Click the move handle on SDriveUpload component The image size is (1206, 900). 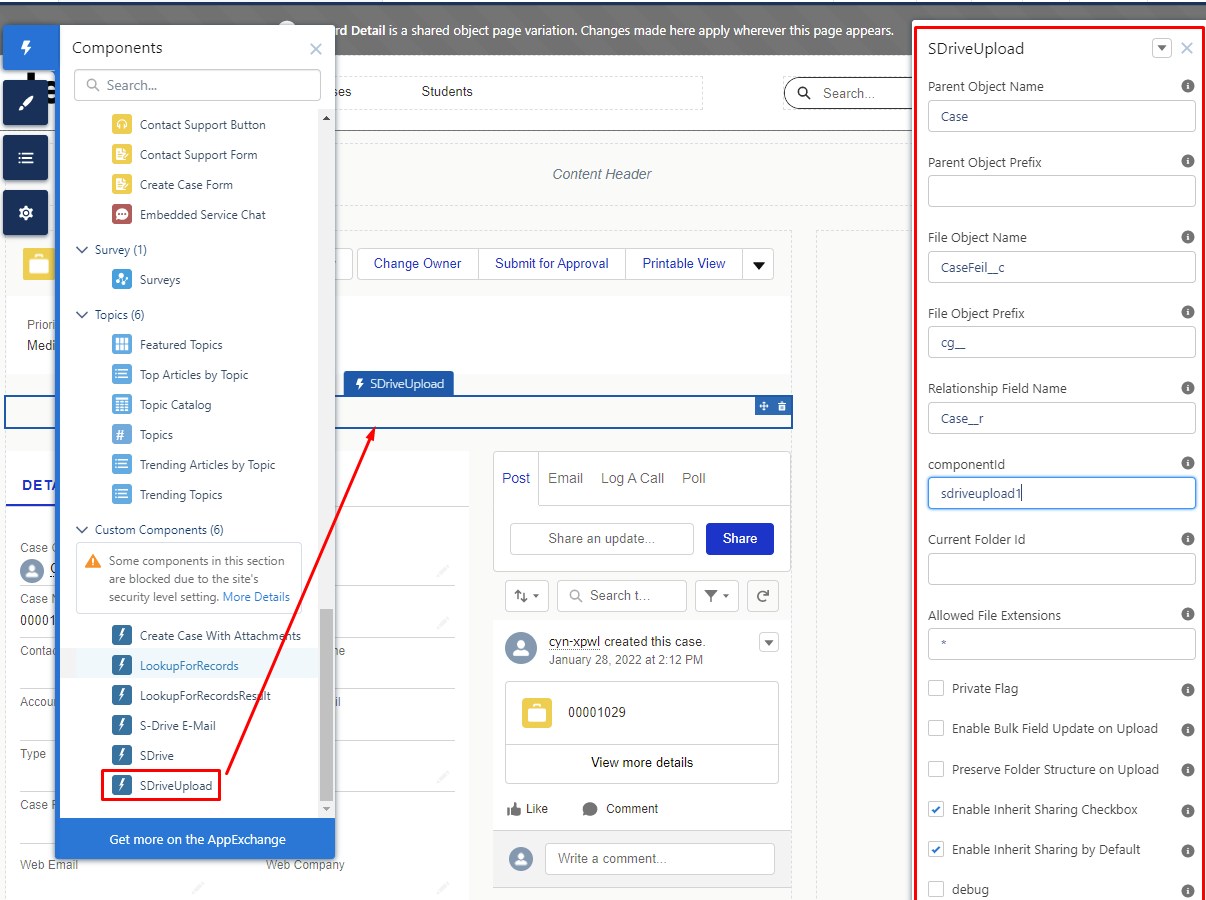pyautogui.click(x=763, y=406)
